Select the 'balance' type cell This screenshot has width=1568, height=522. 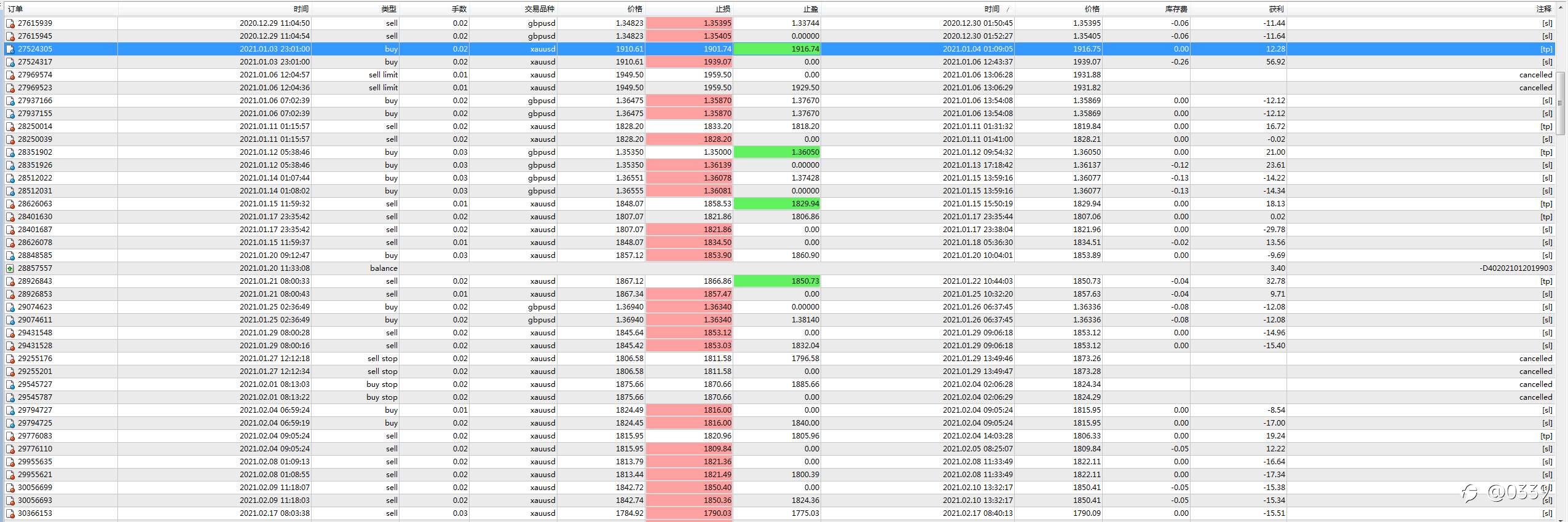point(384,268)
